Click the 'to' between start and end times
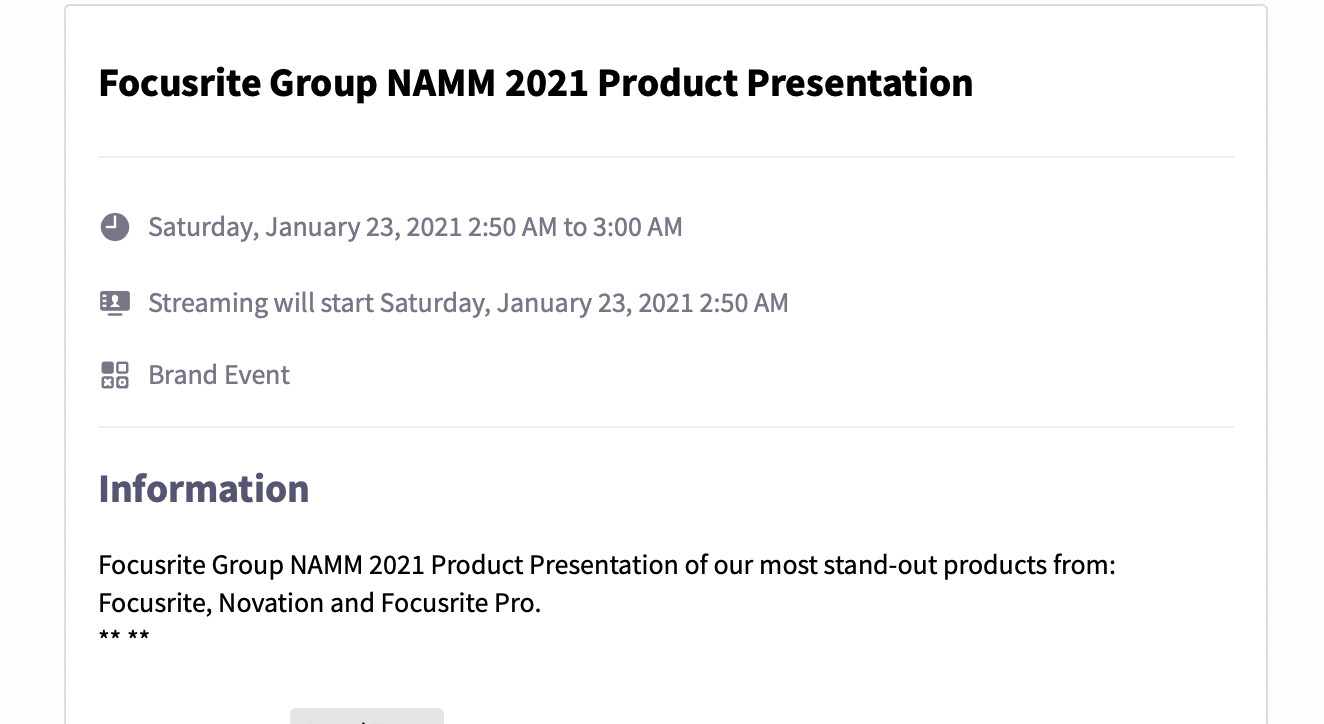1324x724 pixels. [574, 227]
